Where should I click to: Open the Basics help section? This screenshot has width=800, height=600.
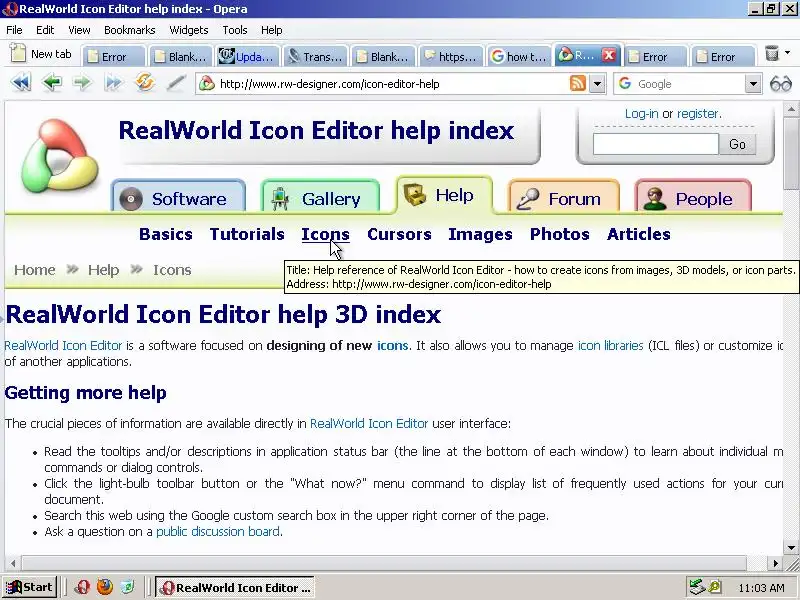(x=166, y=234)
